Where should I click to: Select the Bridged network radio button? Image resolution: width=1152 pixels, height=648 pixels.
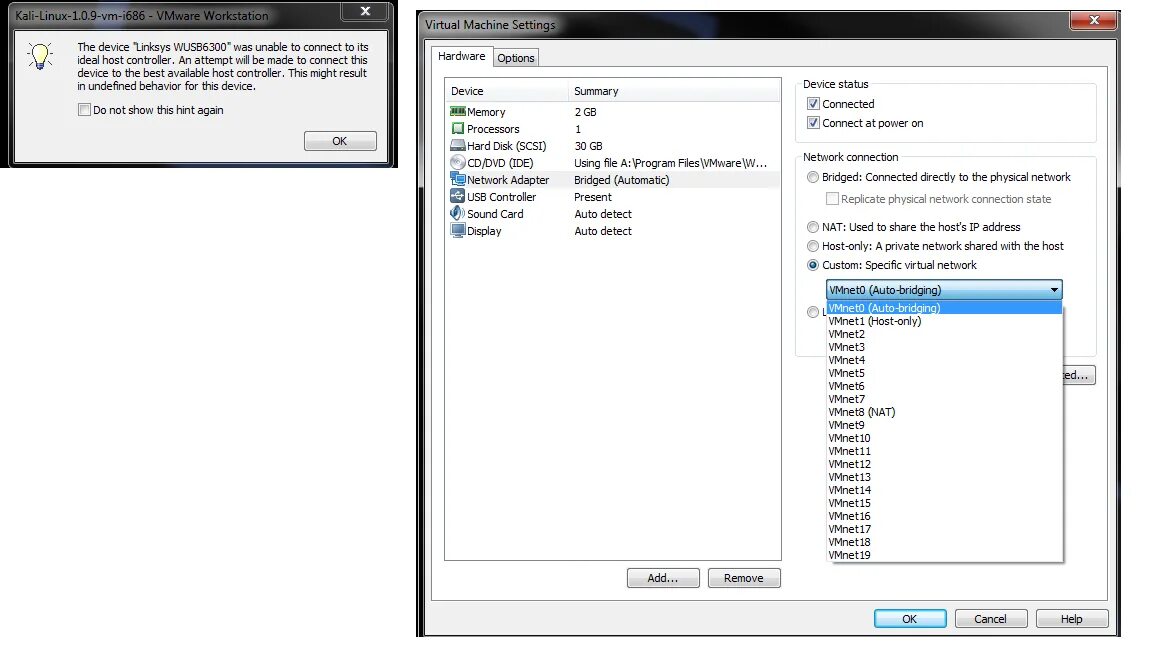click(x=813, y=177)
